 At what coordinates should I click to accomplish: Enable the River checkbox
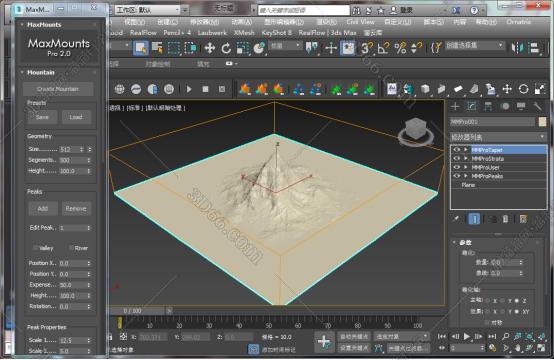(x=71, y=248)
